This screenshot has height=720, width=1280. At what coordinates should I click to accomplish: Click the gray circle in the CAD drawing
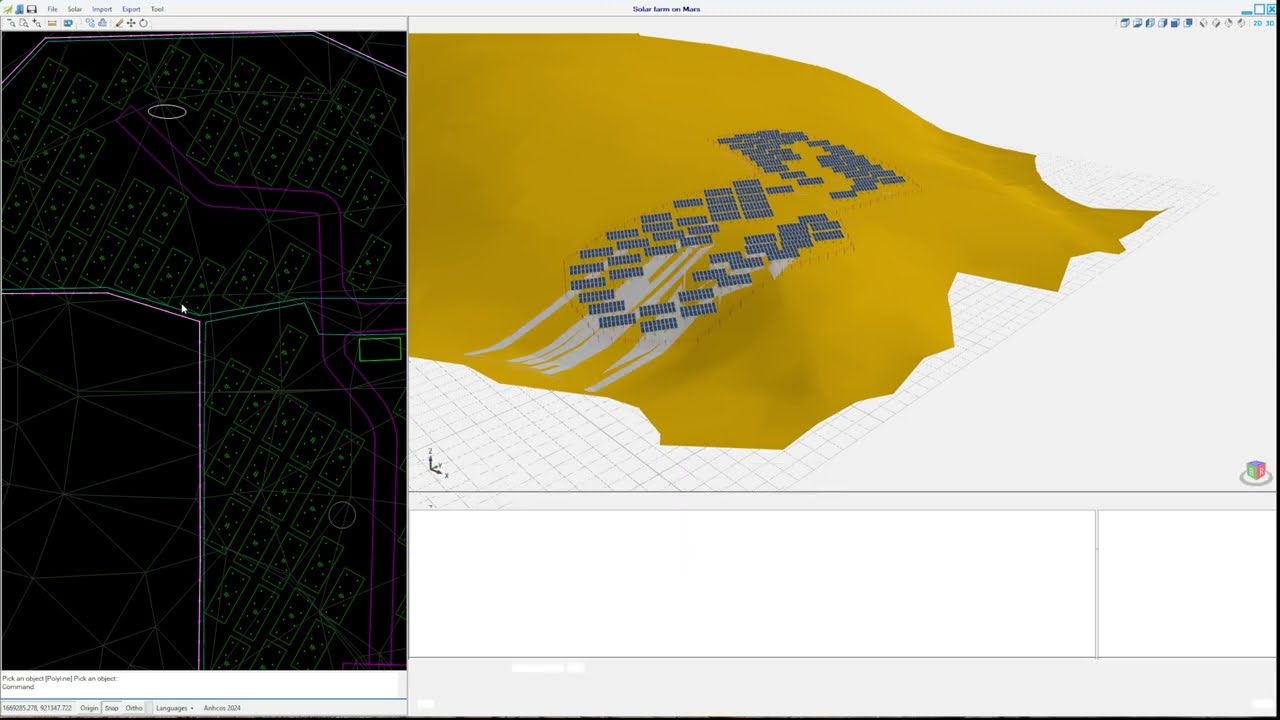pyautogui.click(x=342, y=515)
